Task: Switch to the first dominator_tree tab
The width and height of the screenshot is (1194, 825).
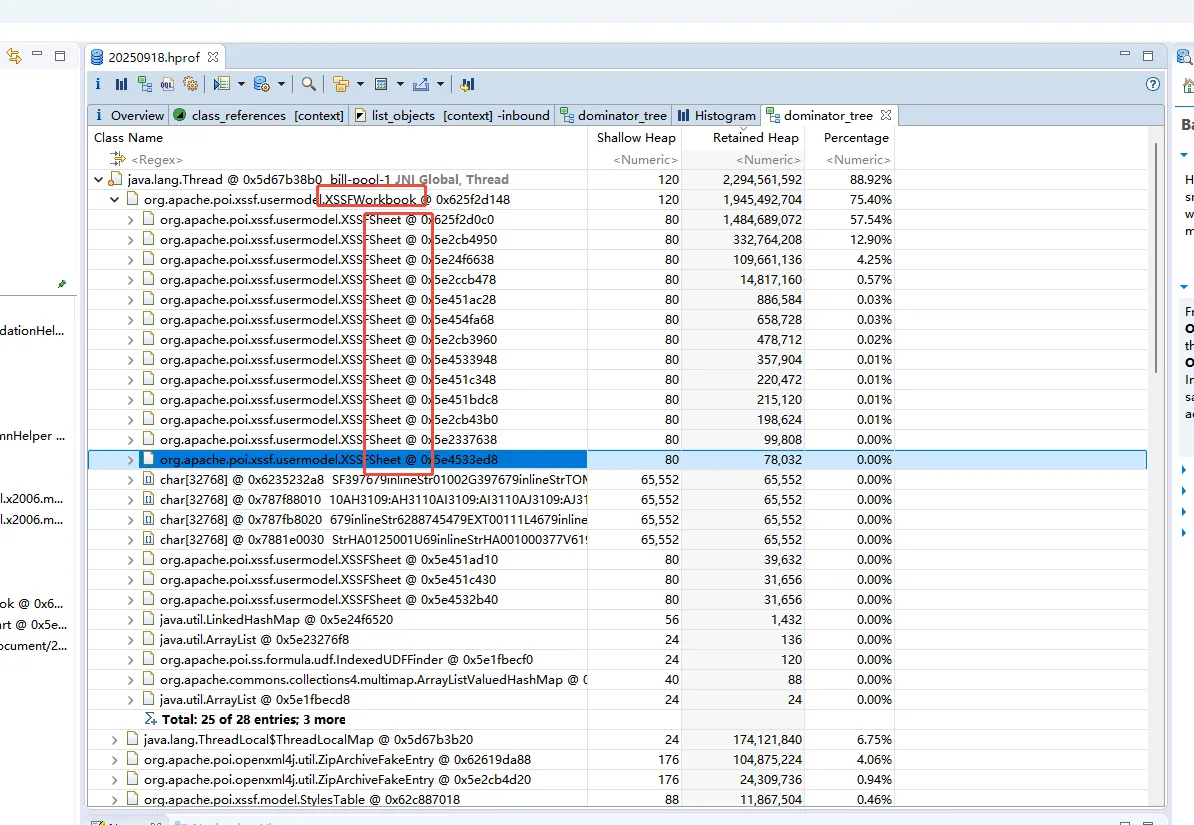Action: [x=613, y=115]
